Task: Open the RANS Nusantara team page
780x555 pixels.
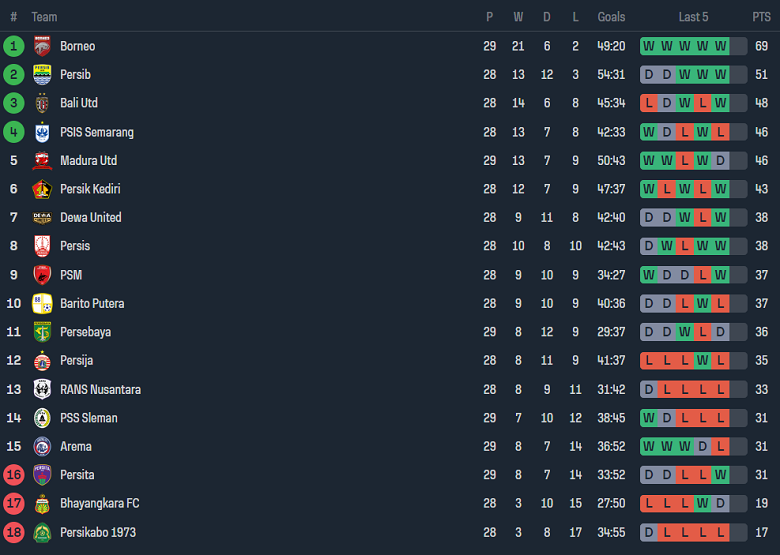Action: point(100,389)
